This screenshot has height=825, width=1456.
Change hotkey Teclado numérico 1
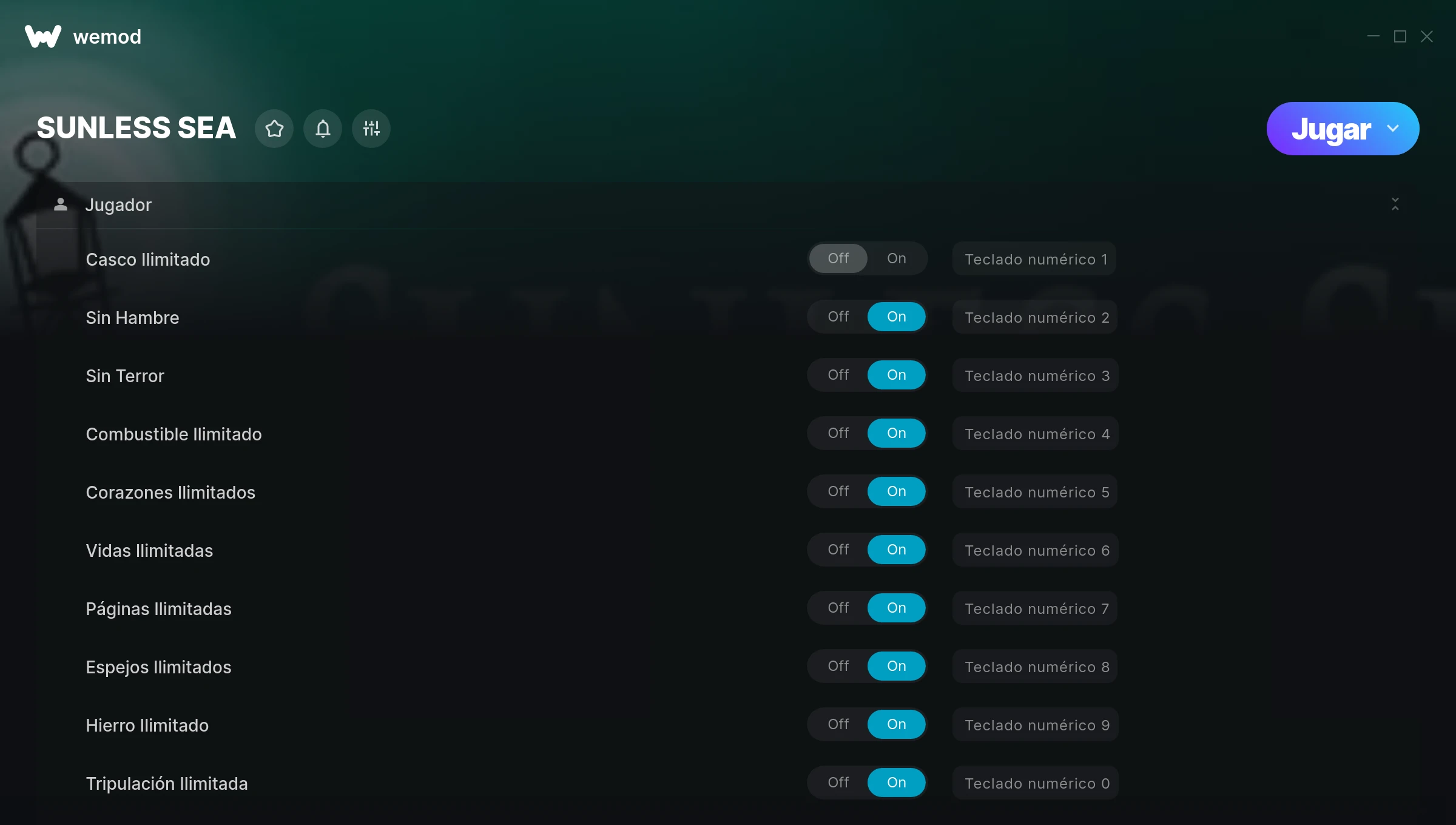tap(1035, 259)
